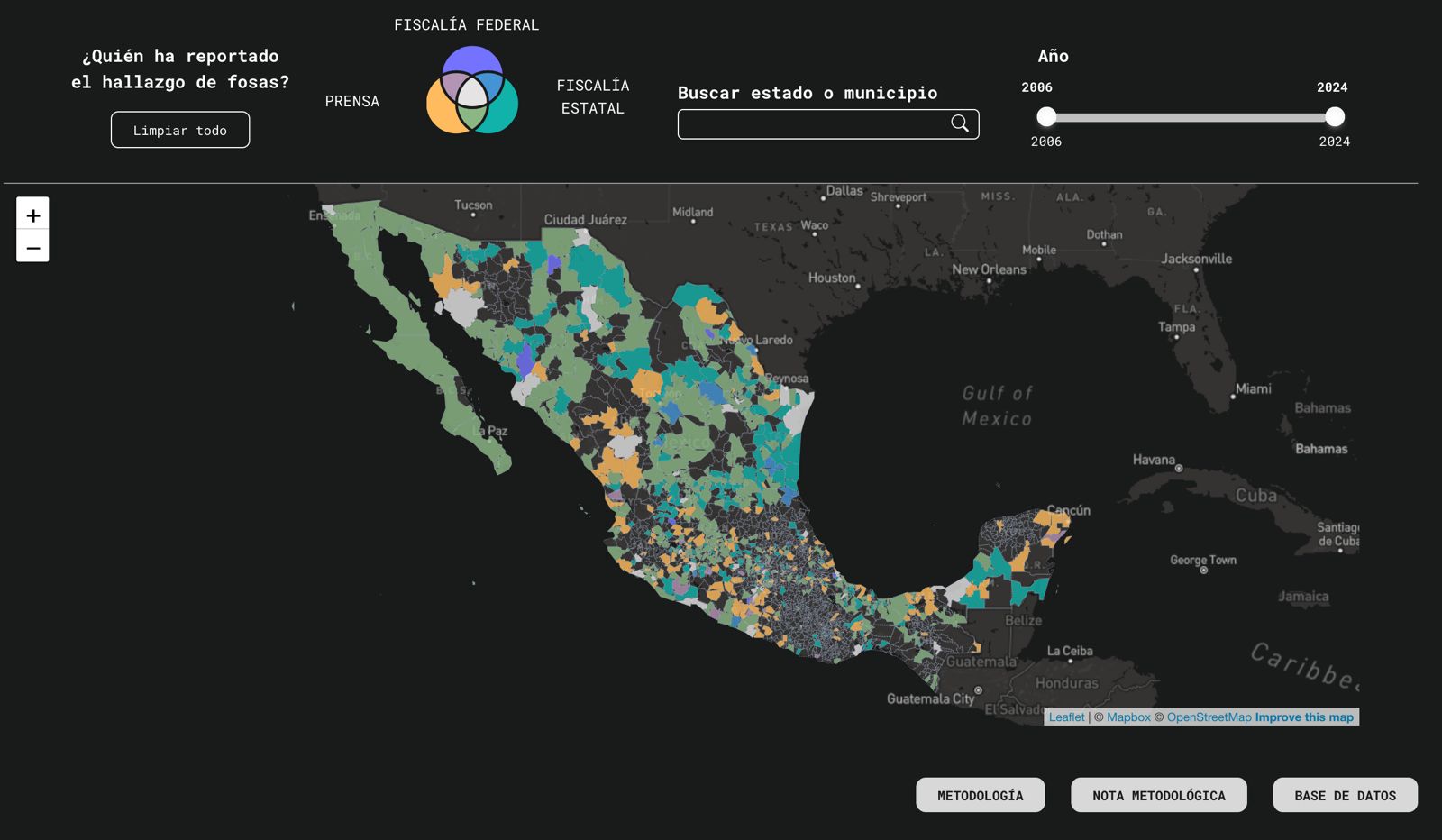Open the METODOLOGÍA section
1442x840 pixels.
point(980,795)
